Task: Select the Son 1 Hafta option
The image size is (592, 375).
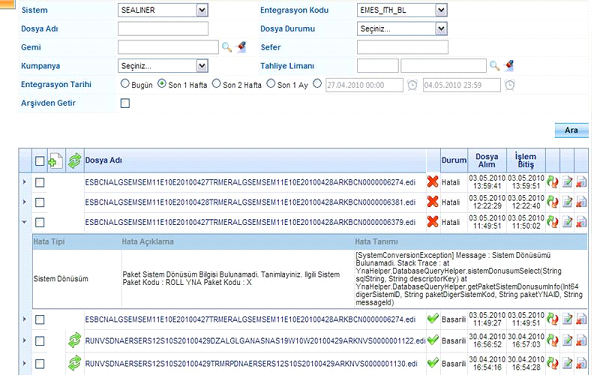Action: point(162,84)
